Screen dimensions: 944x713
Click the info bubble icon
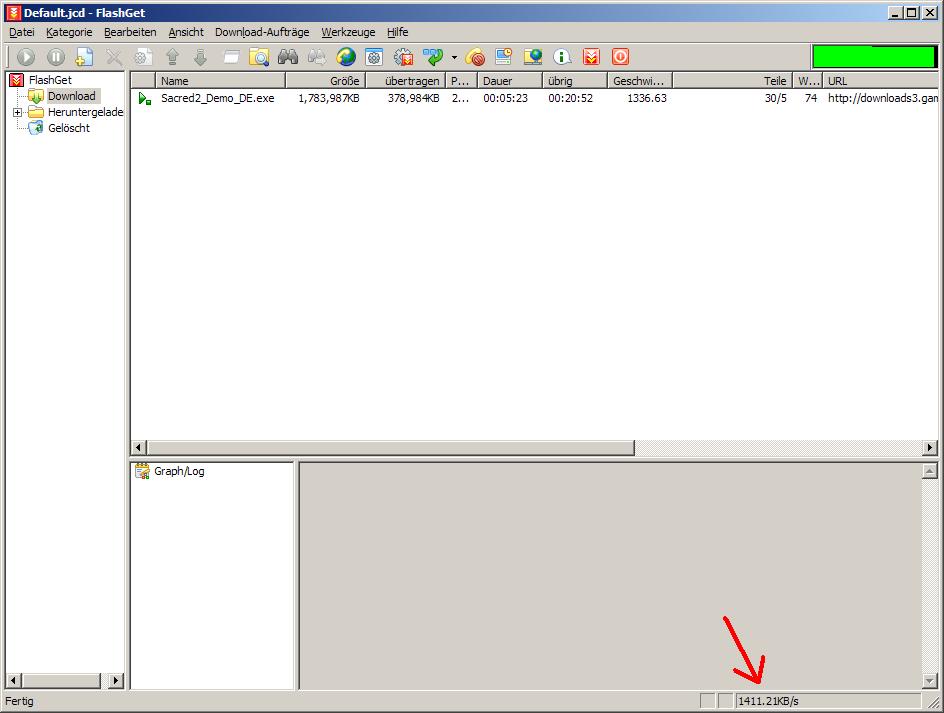[562, 57]
